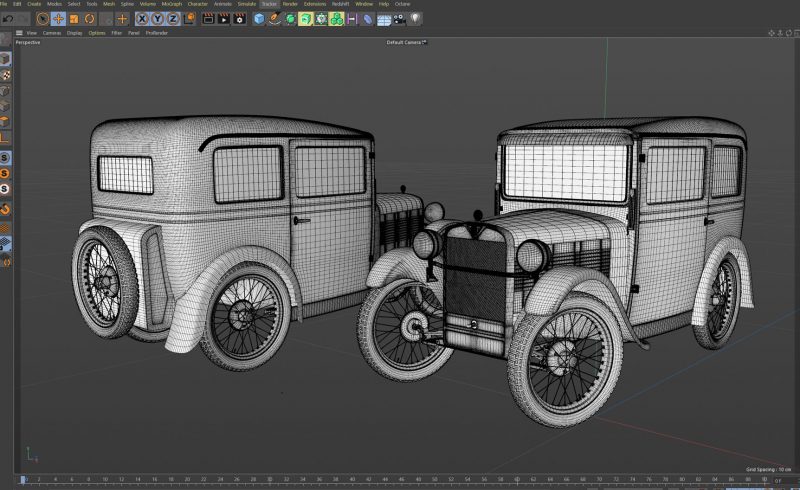Open the viewport View menu
This screenshot has width=800, height=490.
(32, 33)
